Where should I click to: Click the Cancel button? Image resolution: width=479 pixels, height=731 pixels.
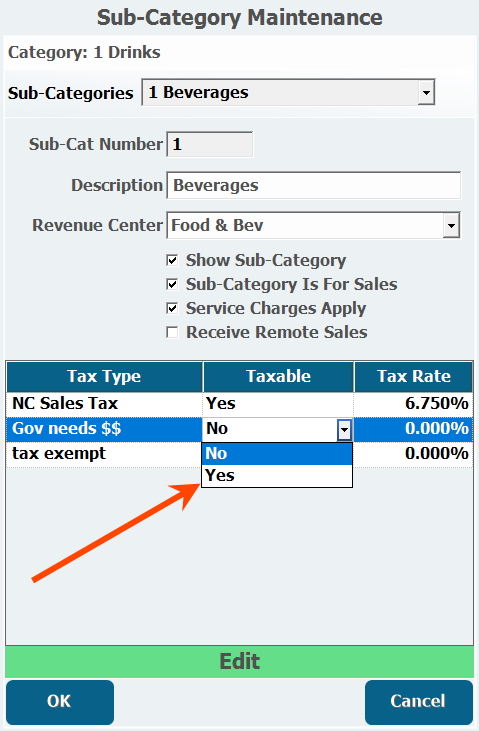click(x=418, y=702)
